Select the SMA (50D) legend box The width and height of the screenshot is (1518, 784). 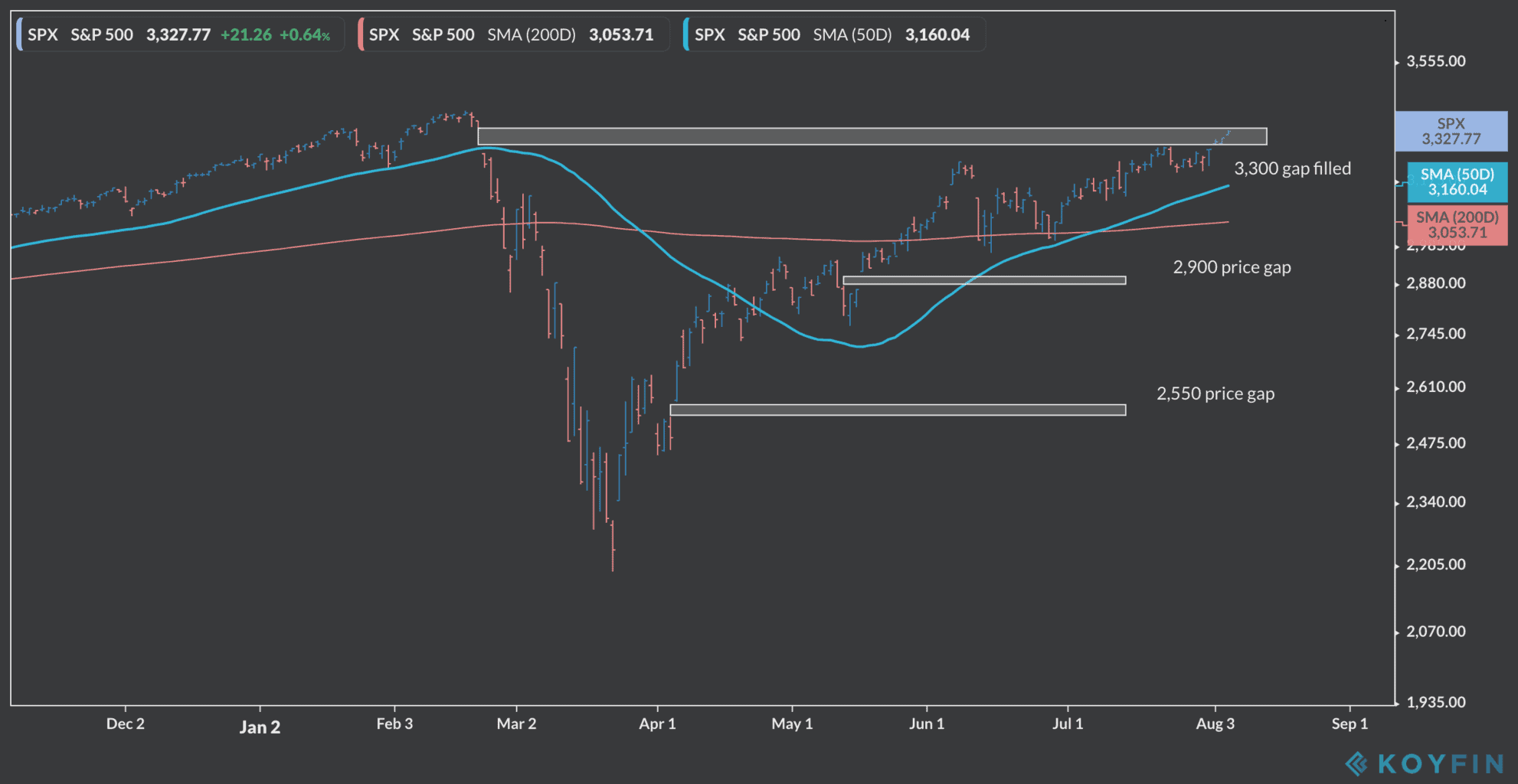[833, 34]
